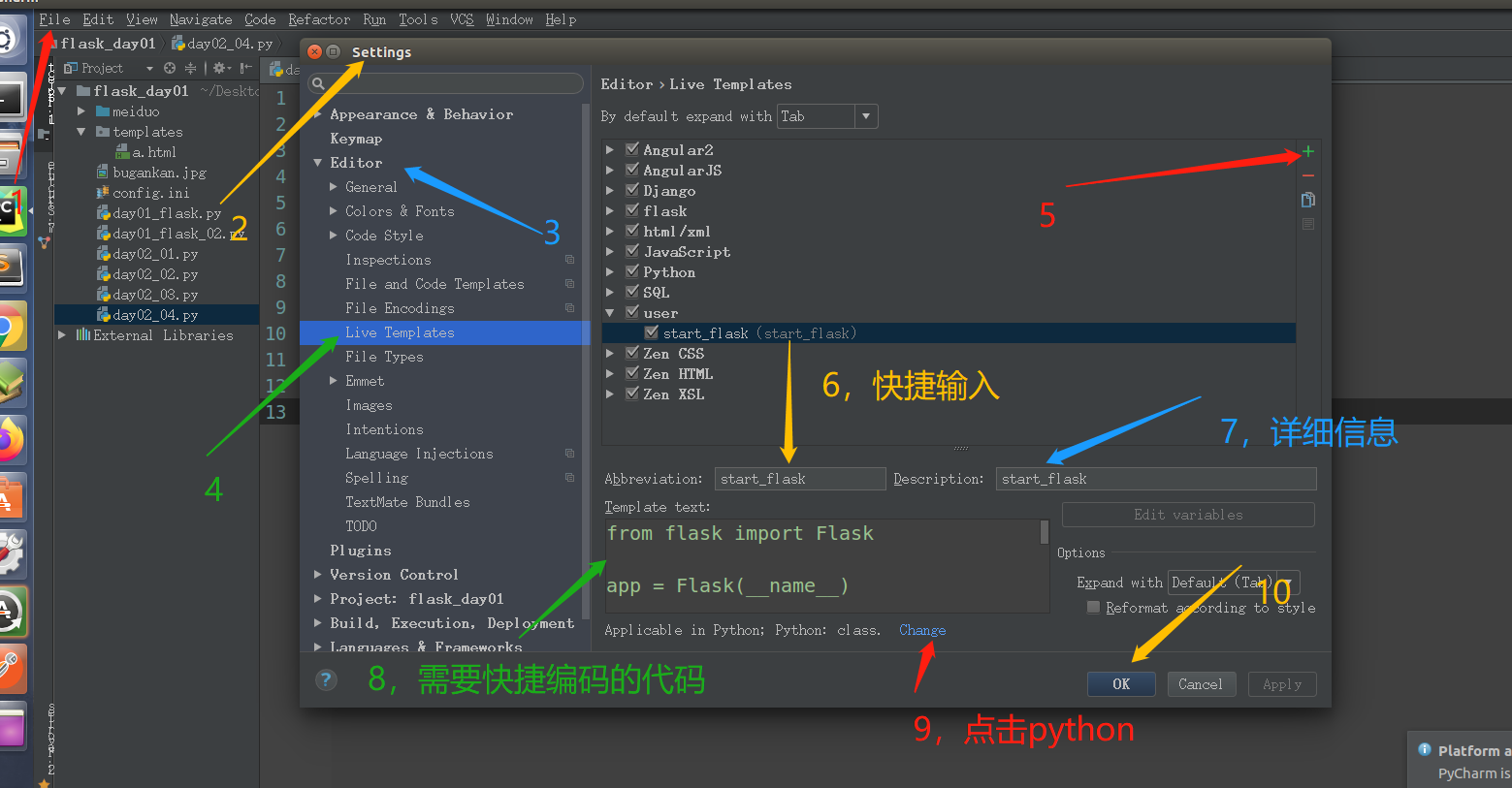Expand the html/xml template group
The width and height of the screenshot is (1512, 788).
[610, 232]
